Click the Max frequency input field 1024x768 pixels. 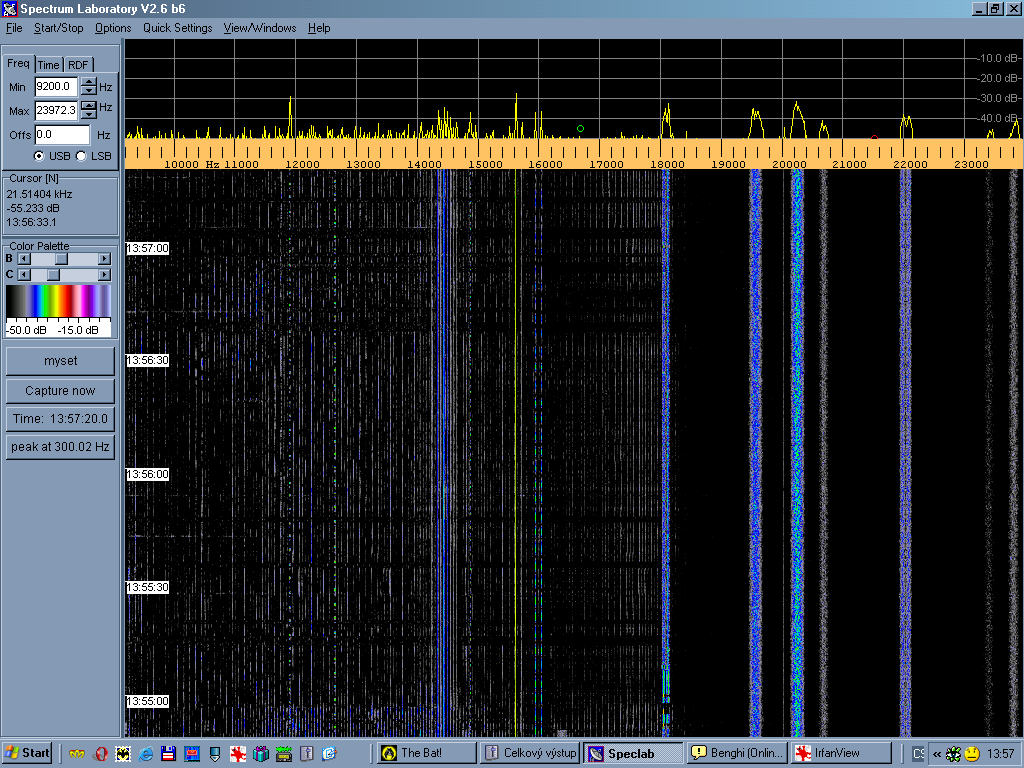pos(56,110)
